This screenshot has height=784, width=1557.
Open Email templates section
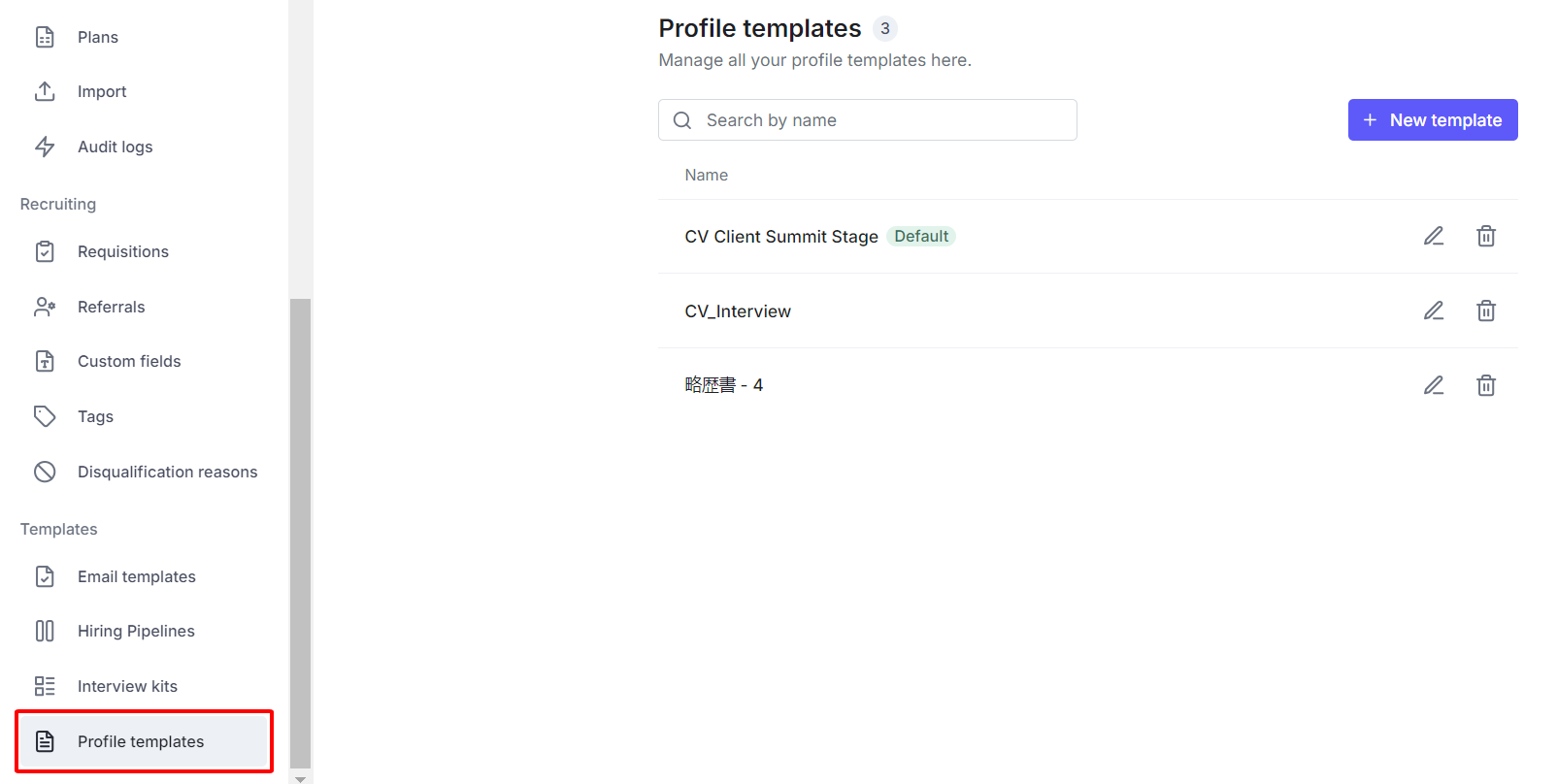[136, 576]
